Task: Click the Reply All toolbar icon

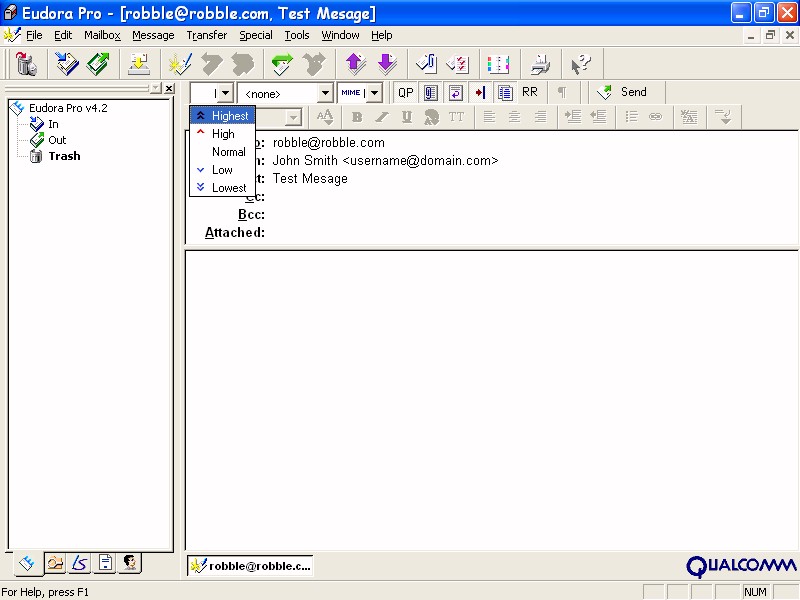Action: click(243, 64)
